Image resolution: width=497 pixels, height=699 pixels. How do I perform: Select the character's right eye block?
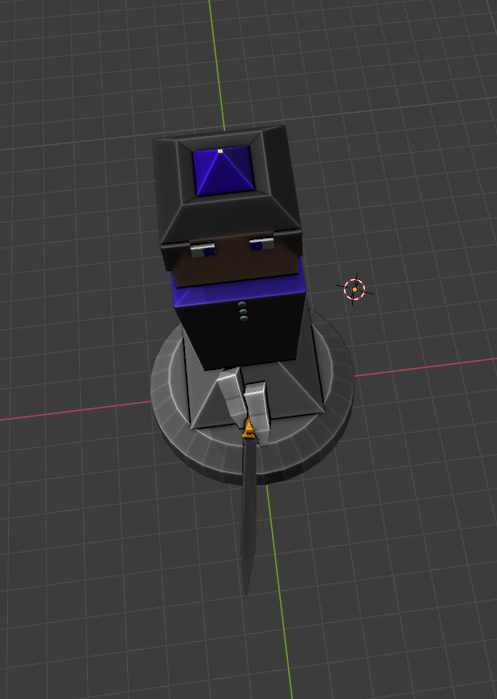pyautogui.click(x=261, y=244)
